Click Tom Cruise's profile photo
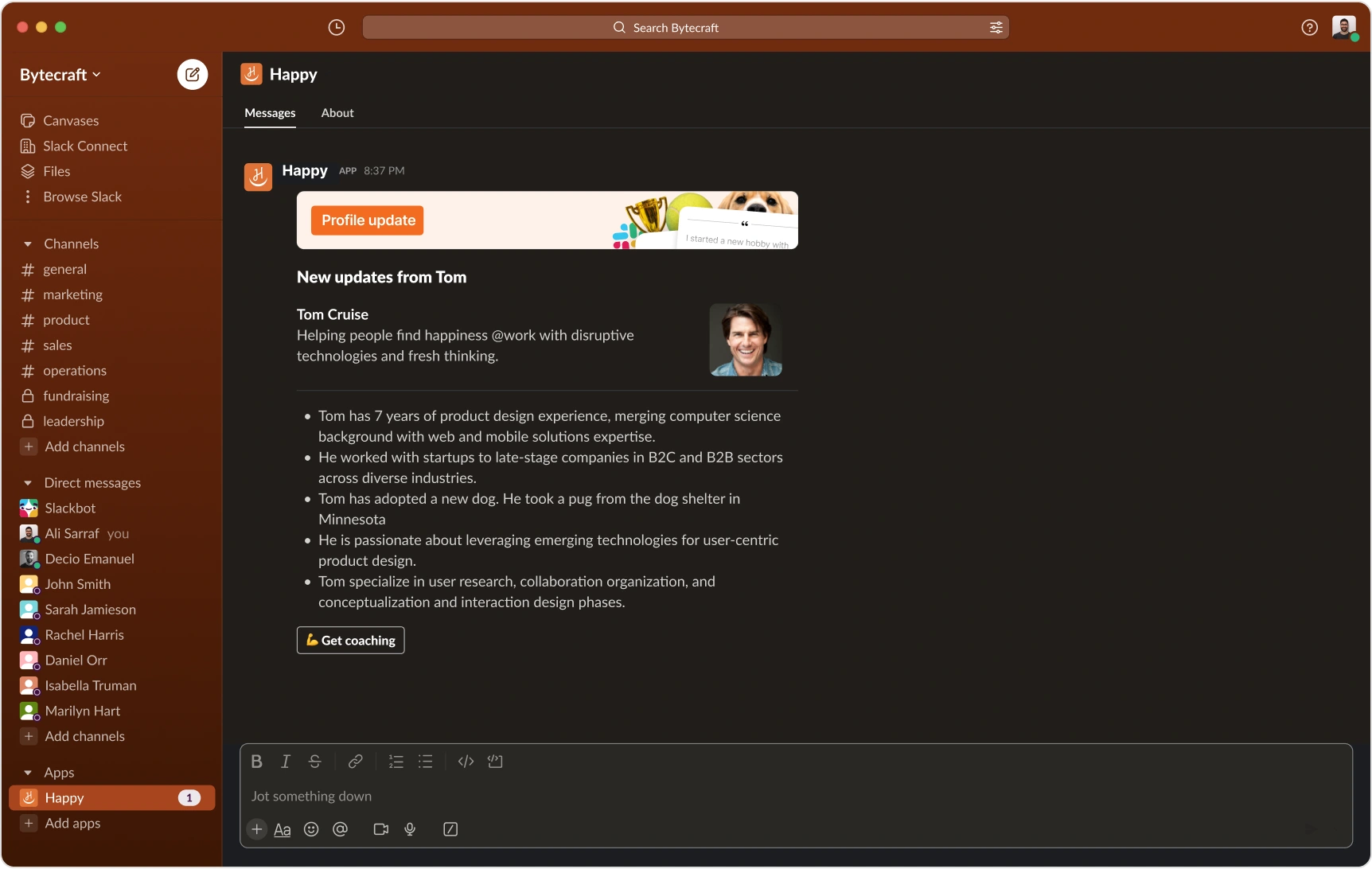The image size is (1372, 869). click(746, 340)
